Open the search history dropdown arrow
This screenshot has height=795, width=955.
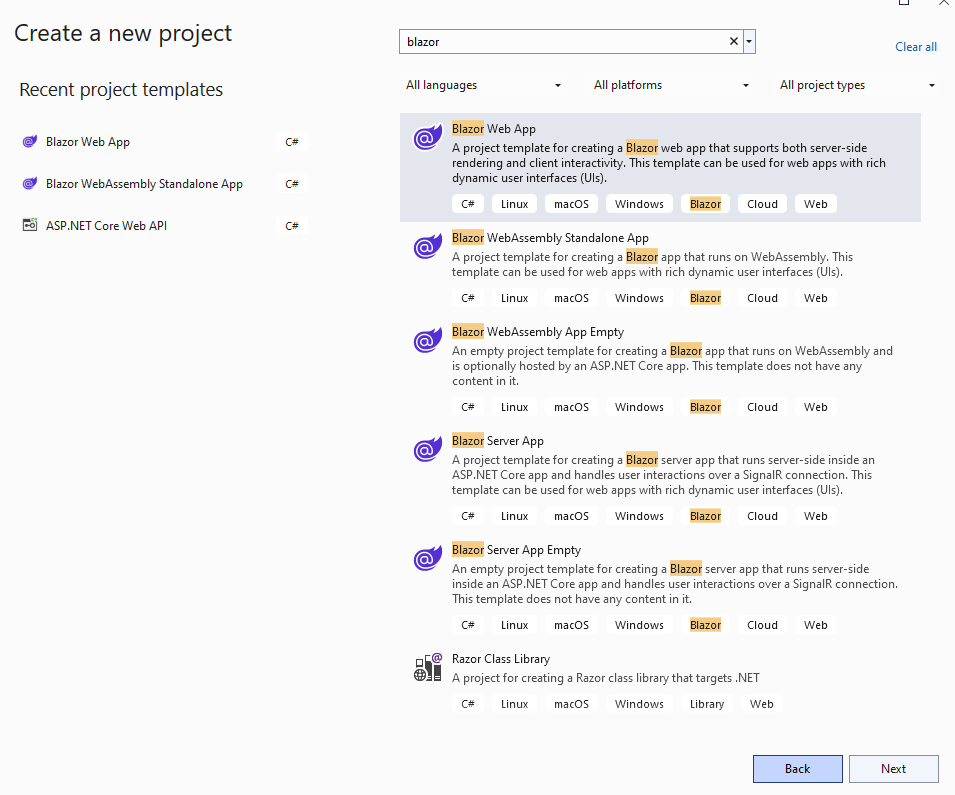(749, 41)
